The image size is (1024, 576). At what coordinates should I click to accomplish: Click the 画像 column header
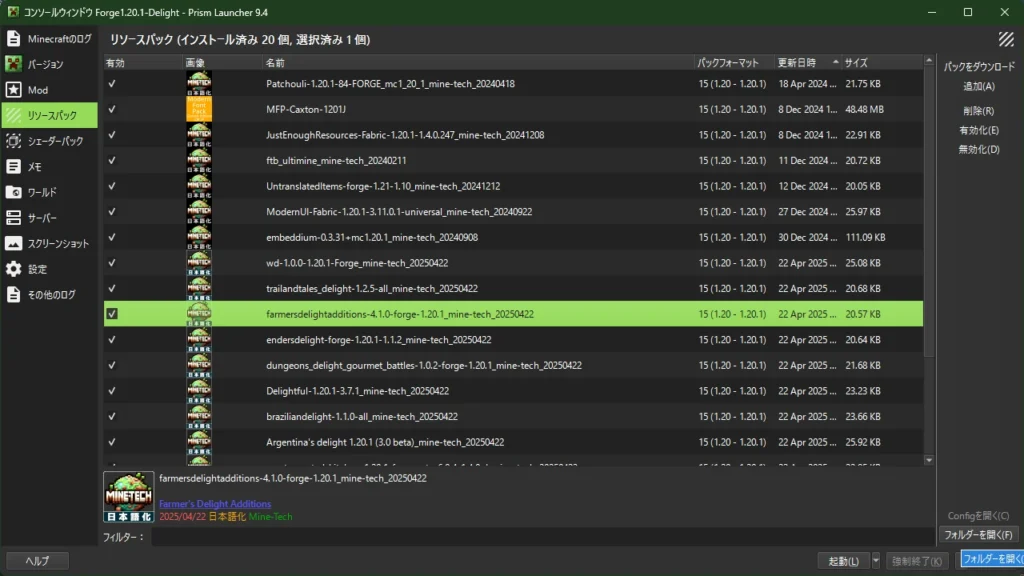(222, 63)
